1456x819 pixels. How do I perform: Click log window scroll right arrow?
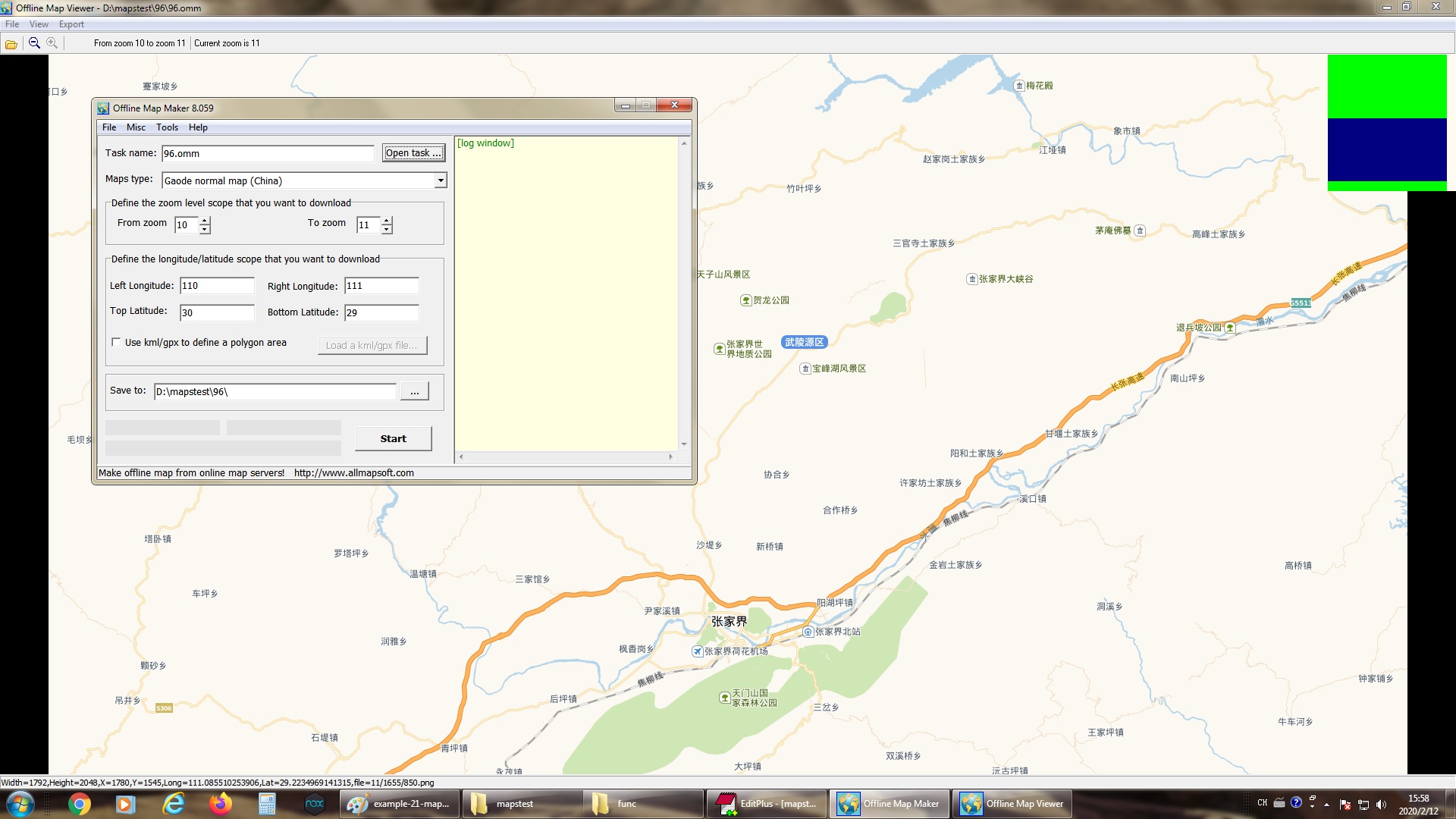tap(670, 457)
